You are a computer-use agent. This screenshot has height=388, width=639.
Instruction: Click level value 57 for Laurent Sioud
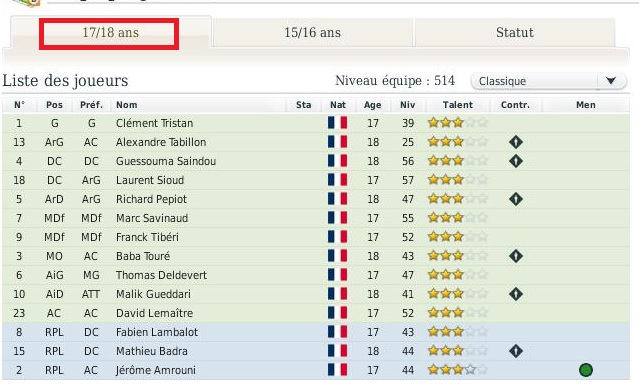408,180
